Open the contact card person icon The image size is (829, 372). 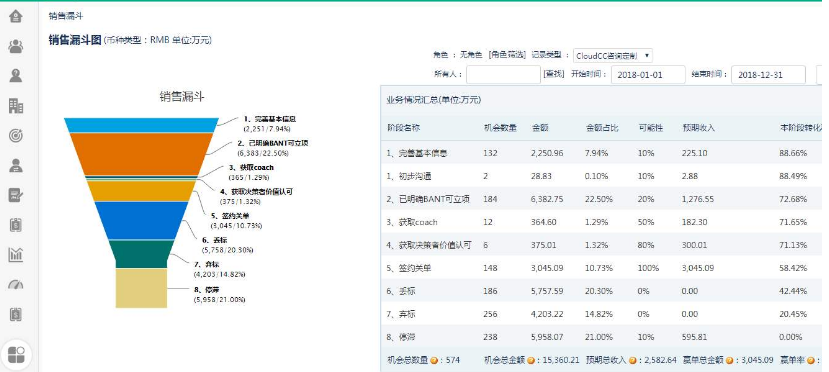[16, 165]
